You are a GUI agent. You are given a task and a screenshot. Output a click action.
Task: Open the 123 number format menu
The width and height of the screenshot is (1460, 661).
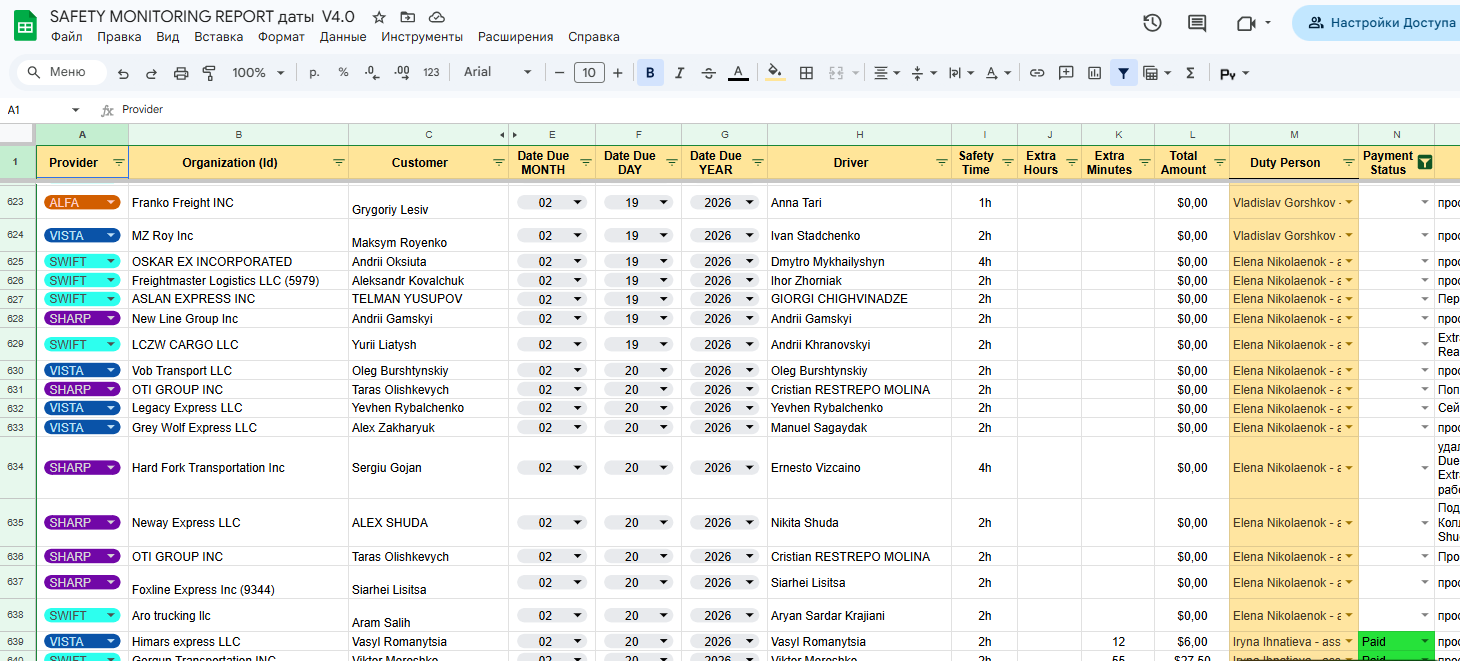432,72
